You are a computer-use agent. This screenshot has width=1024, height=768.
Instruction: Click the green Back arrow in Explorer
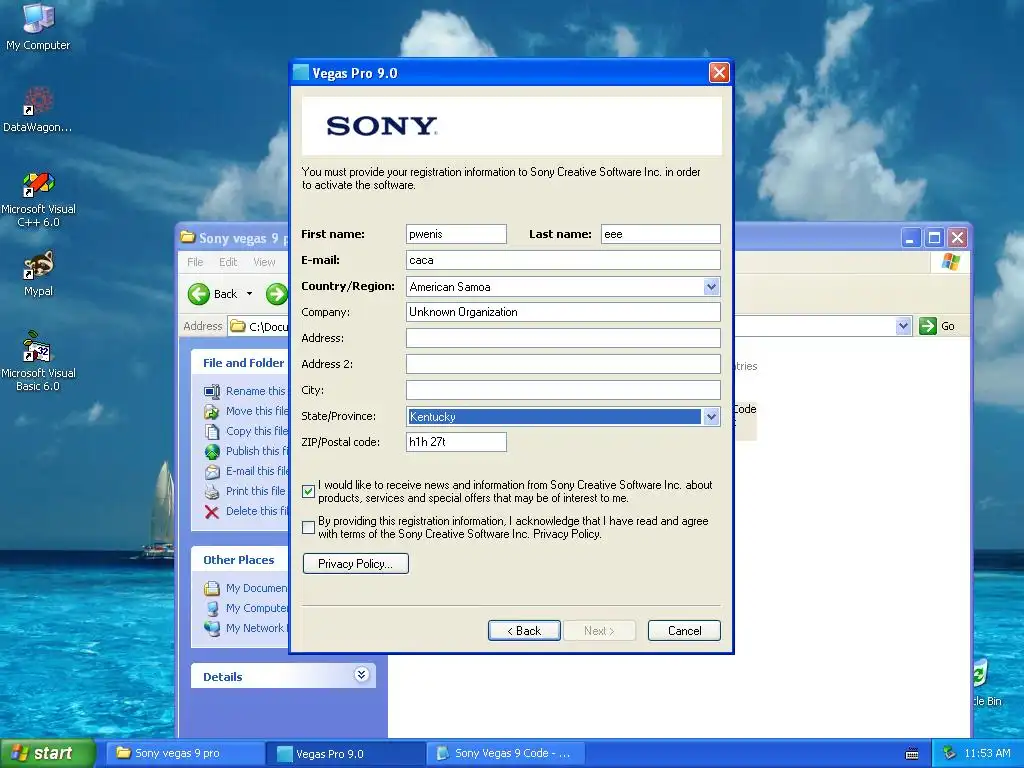[x=199, y=294]
